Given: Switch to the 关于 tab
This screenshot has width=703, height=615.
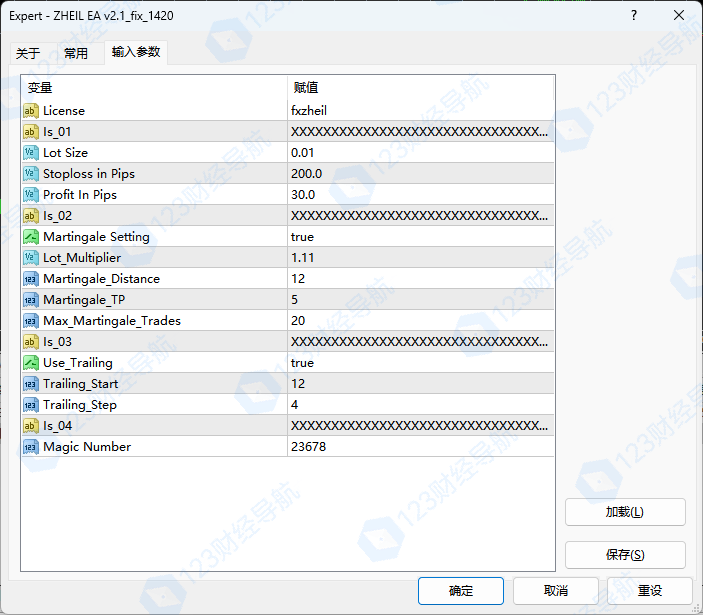Looking at the screenshot, I should 28,53.
